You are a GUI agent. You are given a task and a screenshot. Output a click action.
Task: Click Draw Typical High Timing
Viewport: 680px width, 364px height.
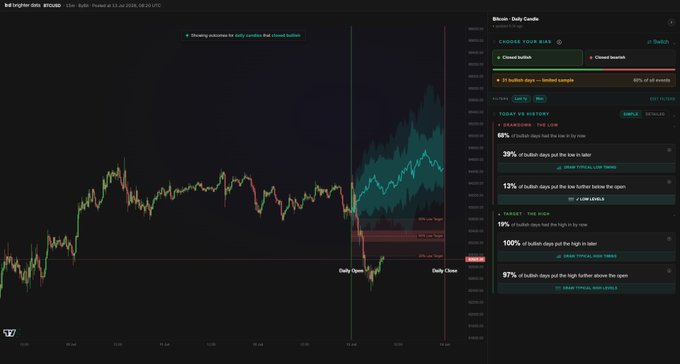pos(586,256)
